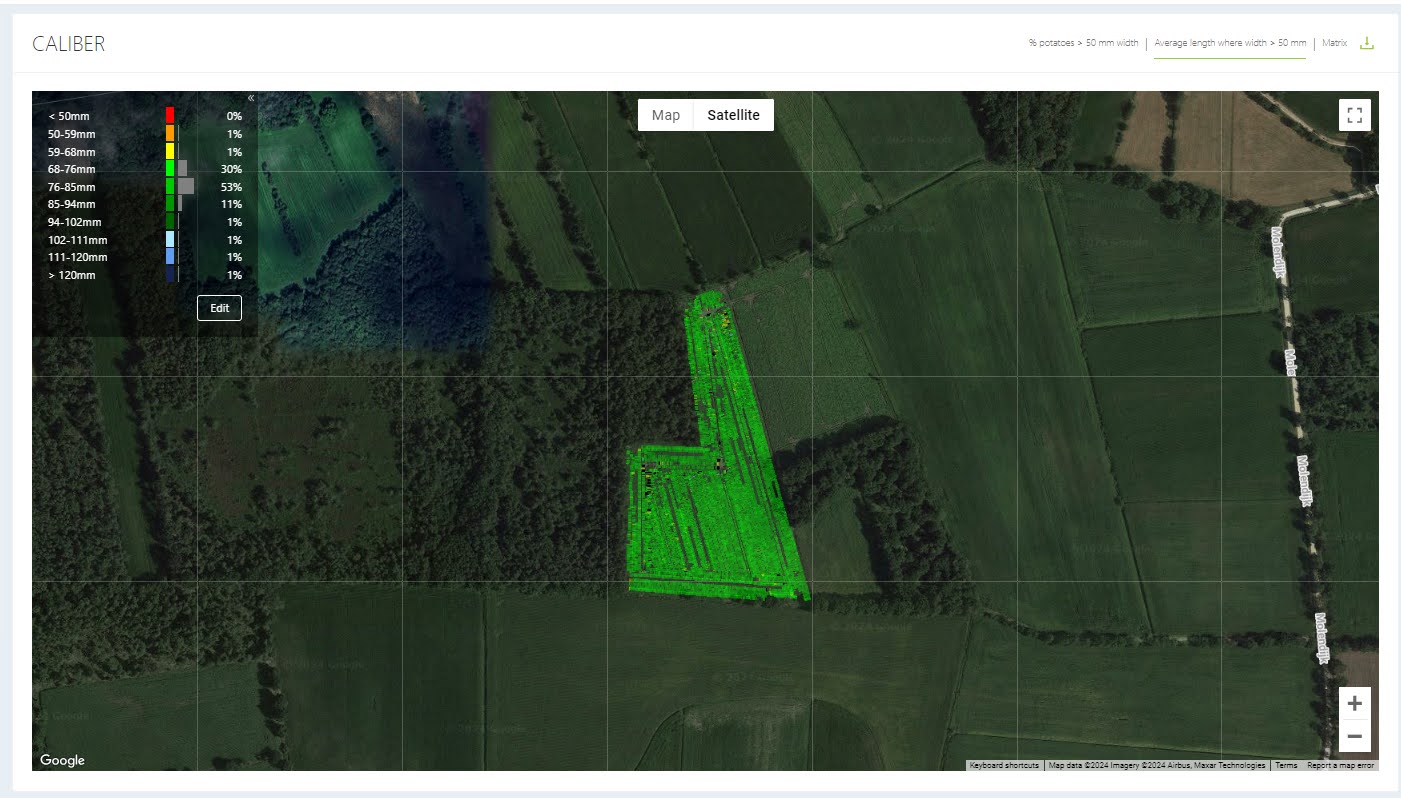Open the Matrix tab
The image size is (1401, 798).
[1334, 44]
